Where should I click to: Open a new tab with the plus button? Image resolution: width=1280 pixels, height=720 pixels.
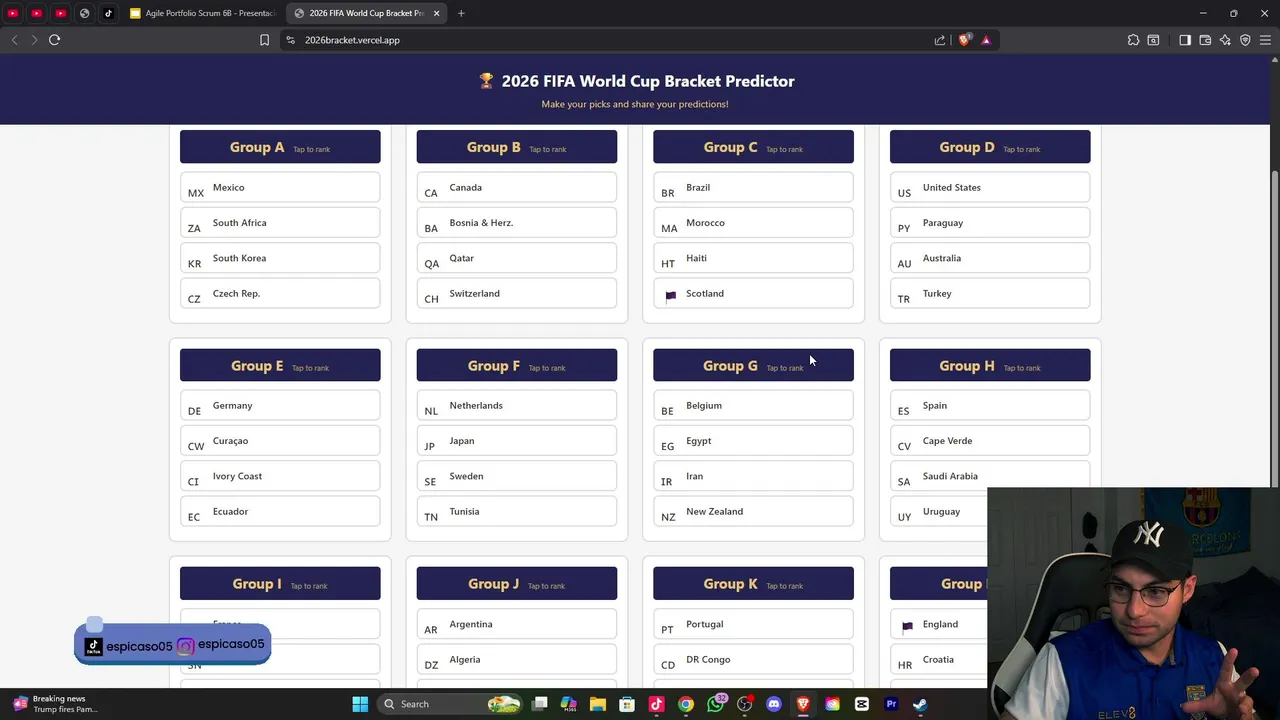461,13
